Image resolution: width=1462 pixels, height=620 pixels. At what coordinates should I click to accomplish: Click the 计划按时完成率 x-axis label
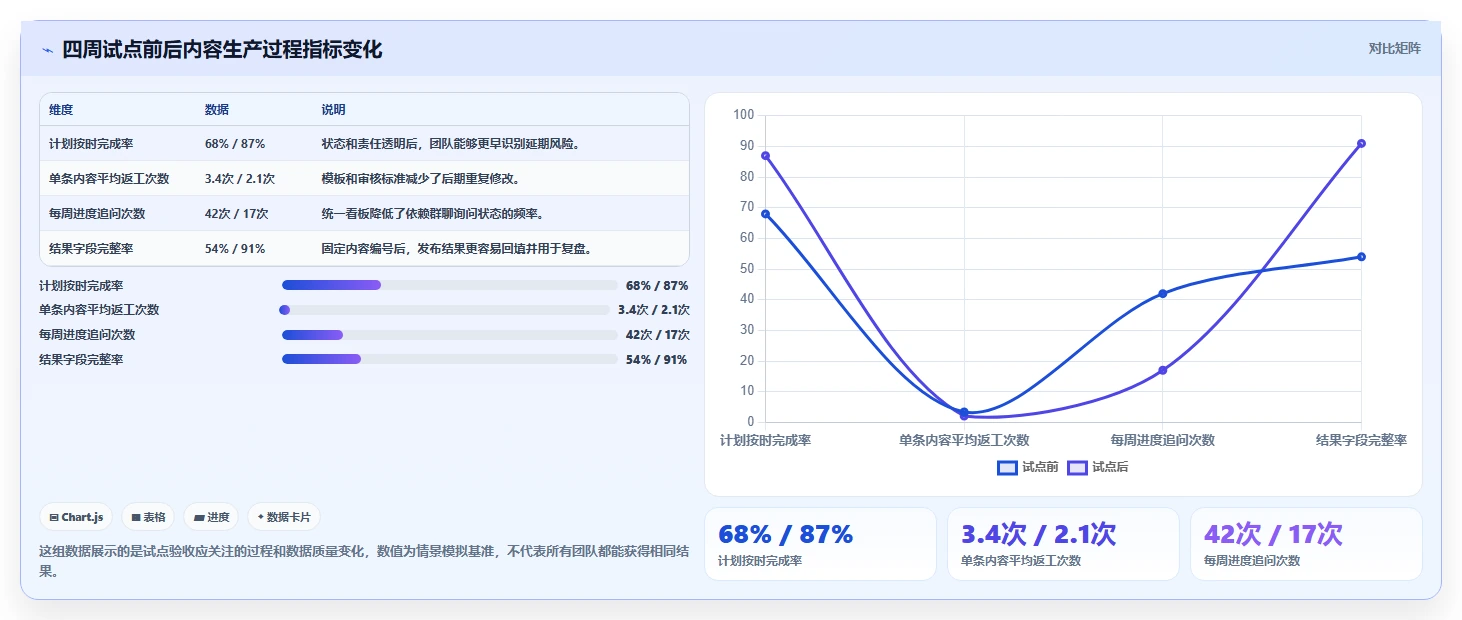pyautogui.click(x=765, y=440)
